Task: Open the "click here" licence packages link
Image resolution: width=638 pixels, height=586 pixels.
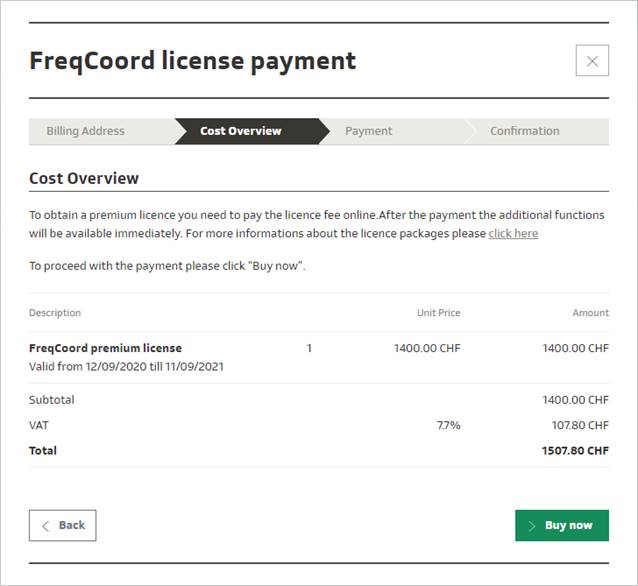Action: coord(513,233)
